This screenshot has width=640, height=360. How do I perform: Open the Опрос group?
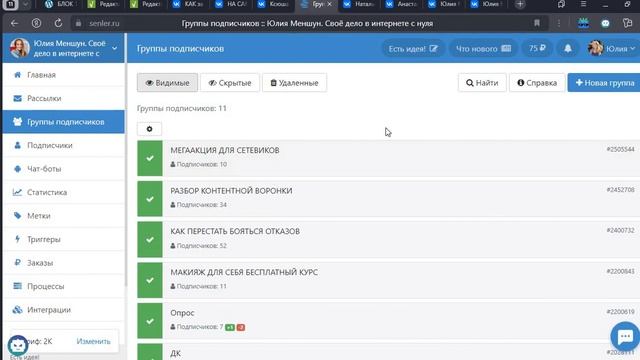point(182,313)
